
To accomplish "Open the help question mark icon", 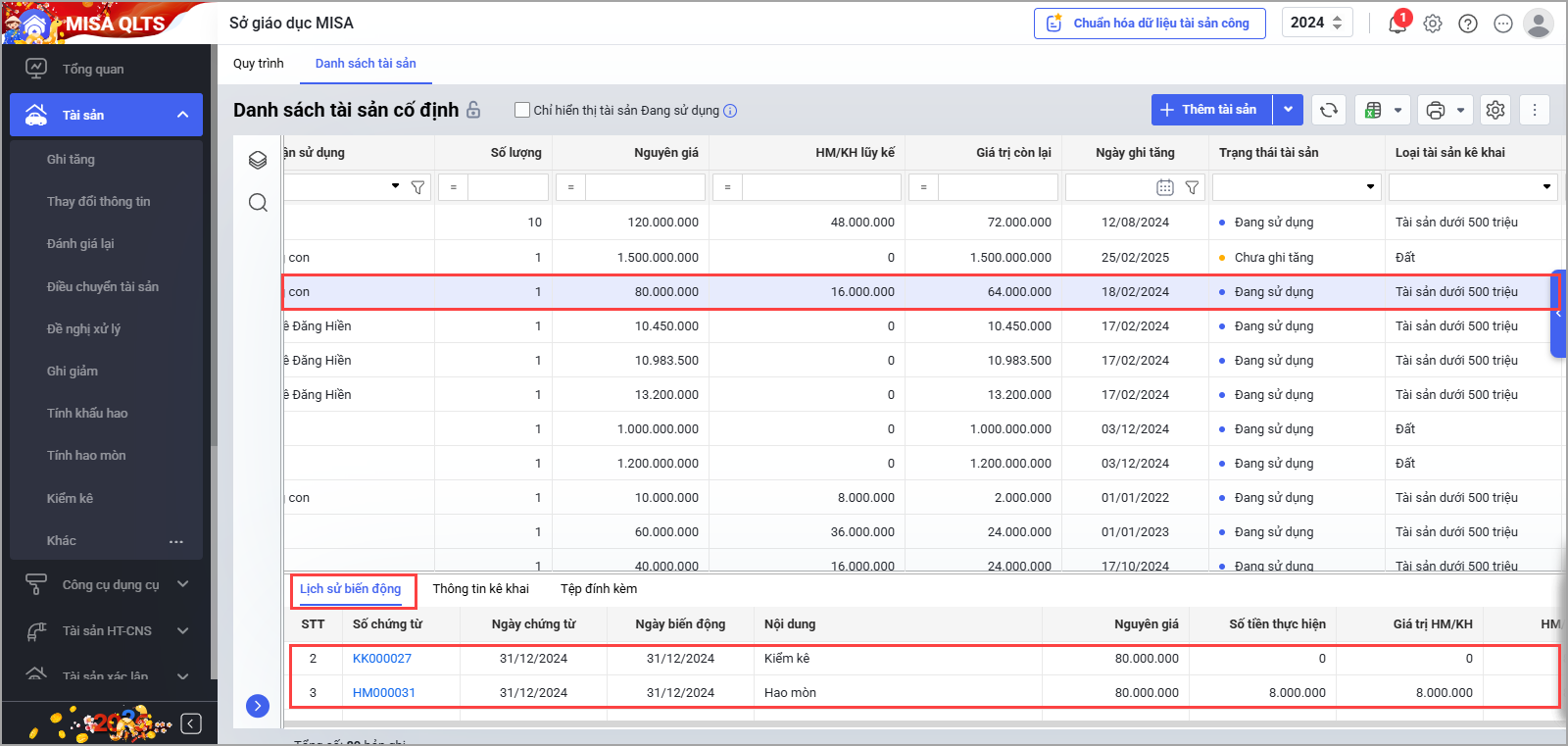I will 1467,24.
